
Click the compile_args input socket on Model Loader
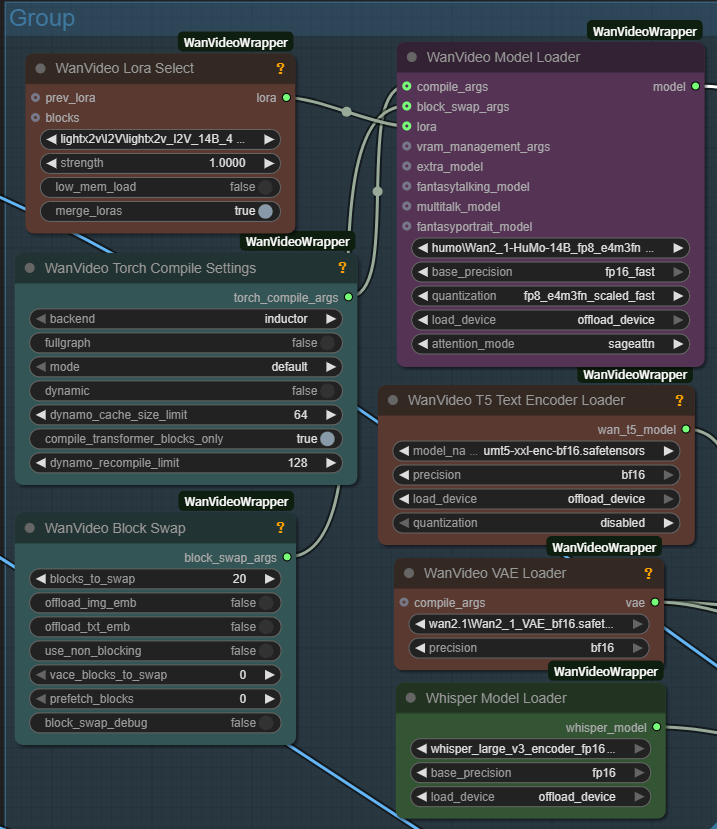[407, 86]
